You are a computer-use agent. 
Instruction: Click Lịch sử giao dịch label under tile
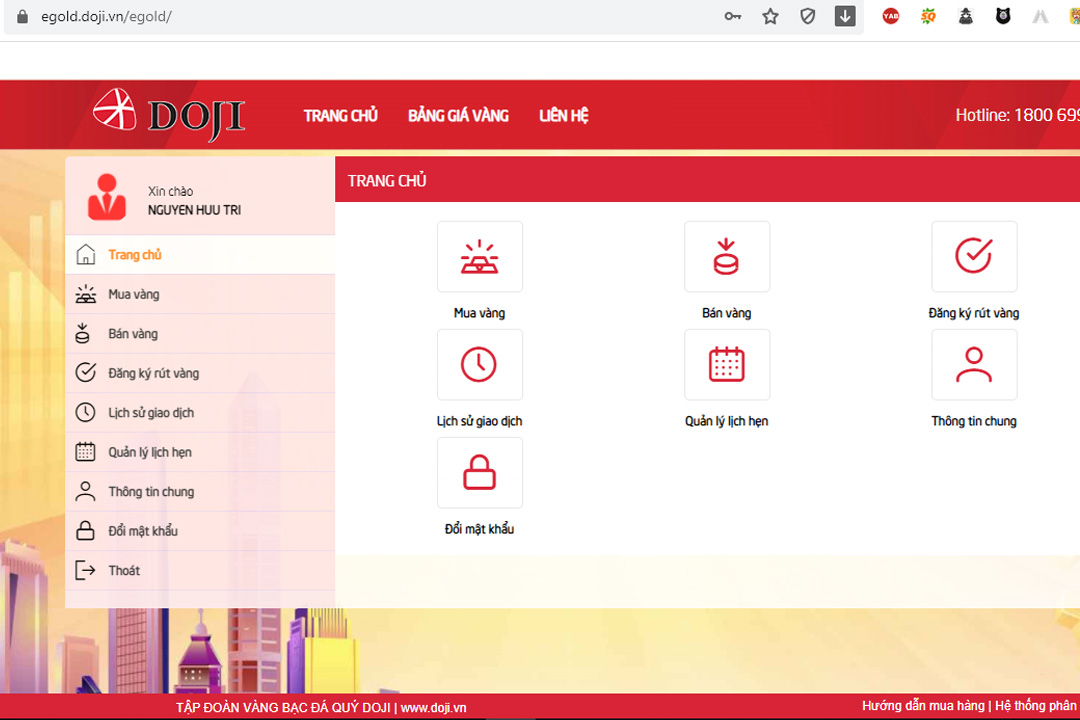point(479,421)
